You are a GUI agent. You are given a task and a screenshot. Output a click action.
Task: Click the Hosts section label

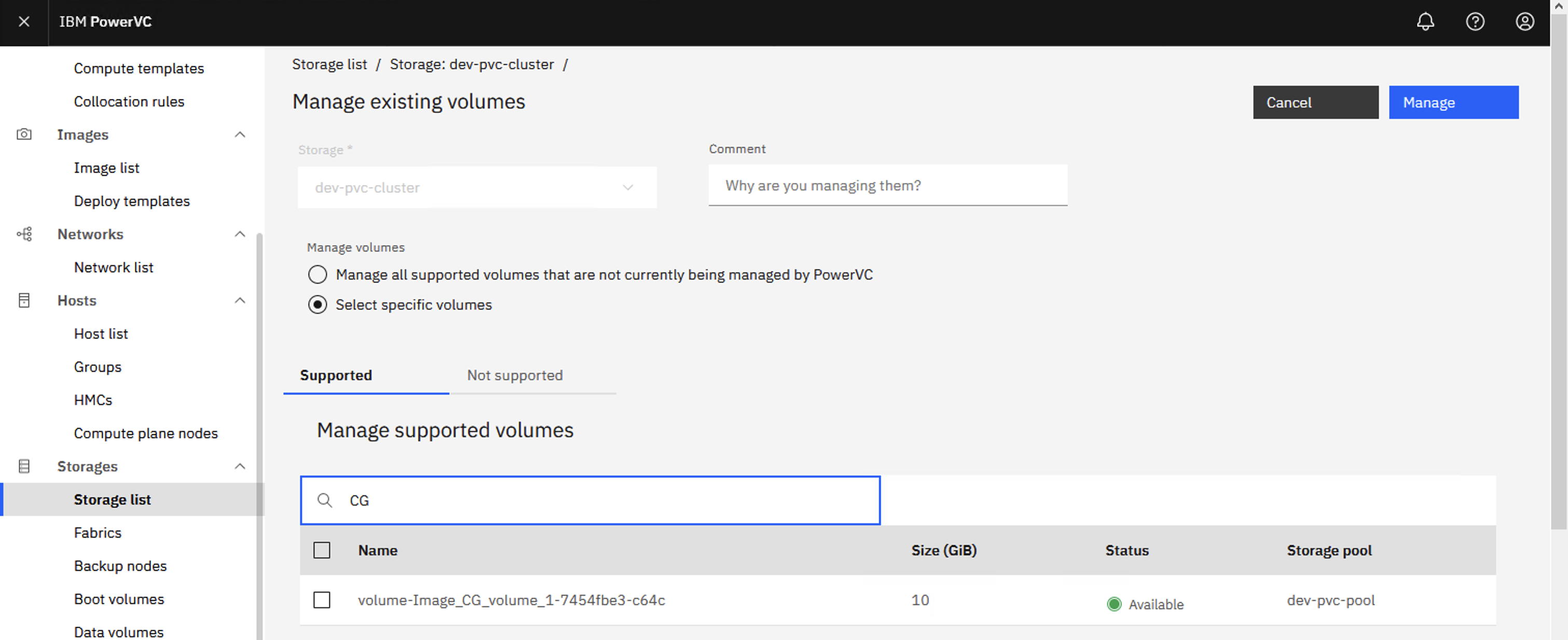tap(77, 300)
